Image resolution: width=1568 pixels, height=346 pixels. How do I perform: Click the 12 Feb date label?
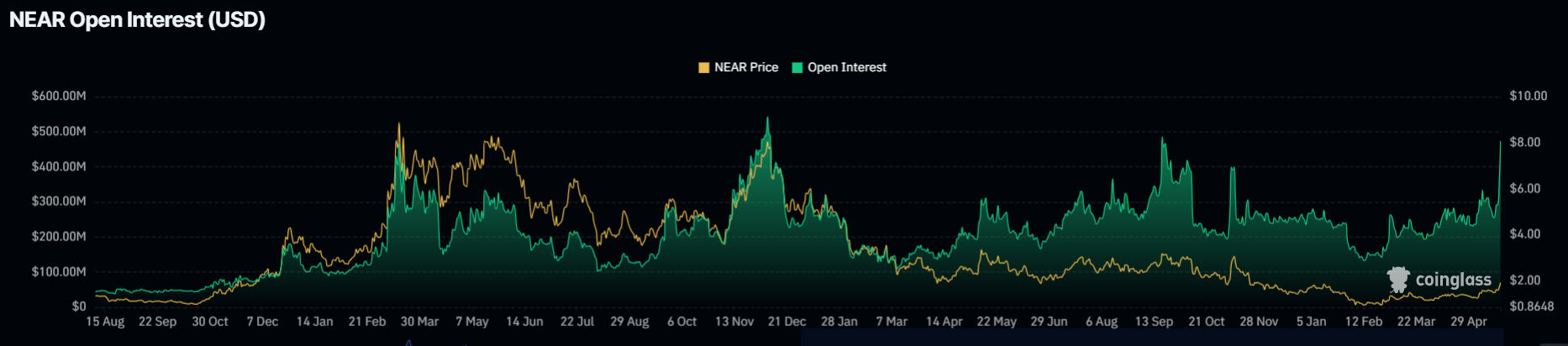coord(1364,322)
